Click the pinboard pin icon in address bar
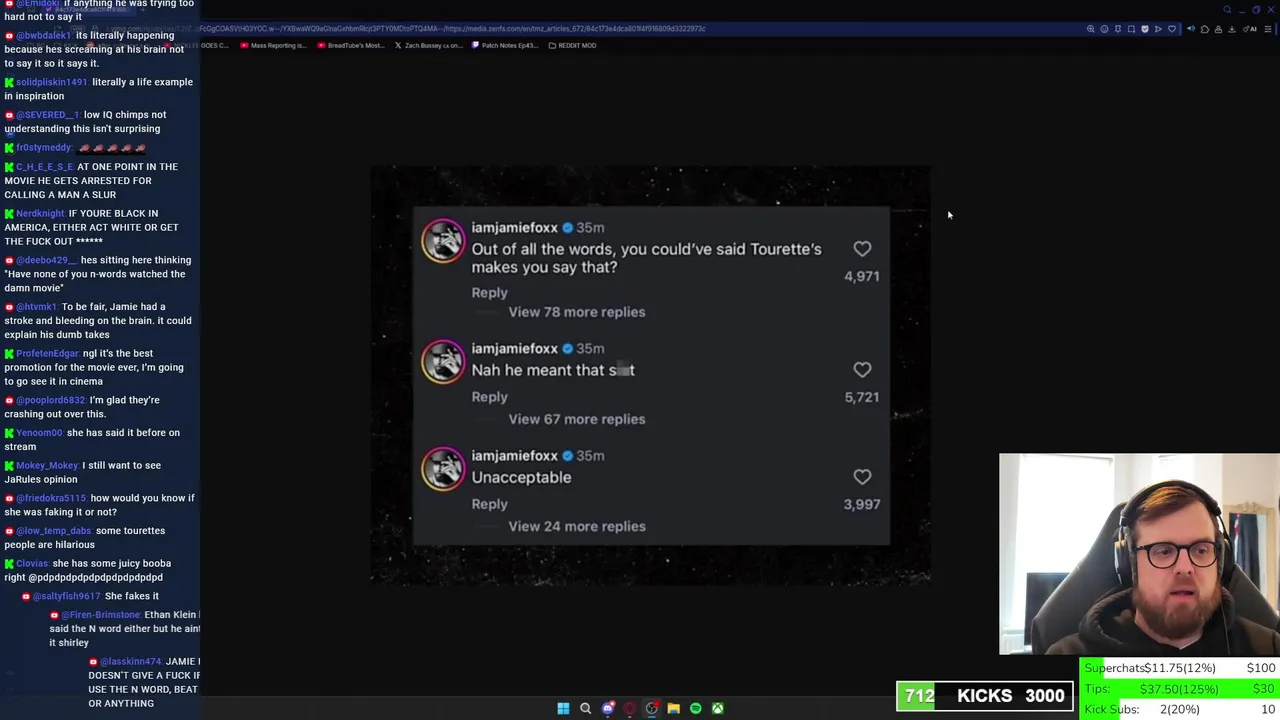 click(x=1118, y=29)
